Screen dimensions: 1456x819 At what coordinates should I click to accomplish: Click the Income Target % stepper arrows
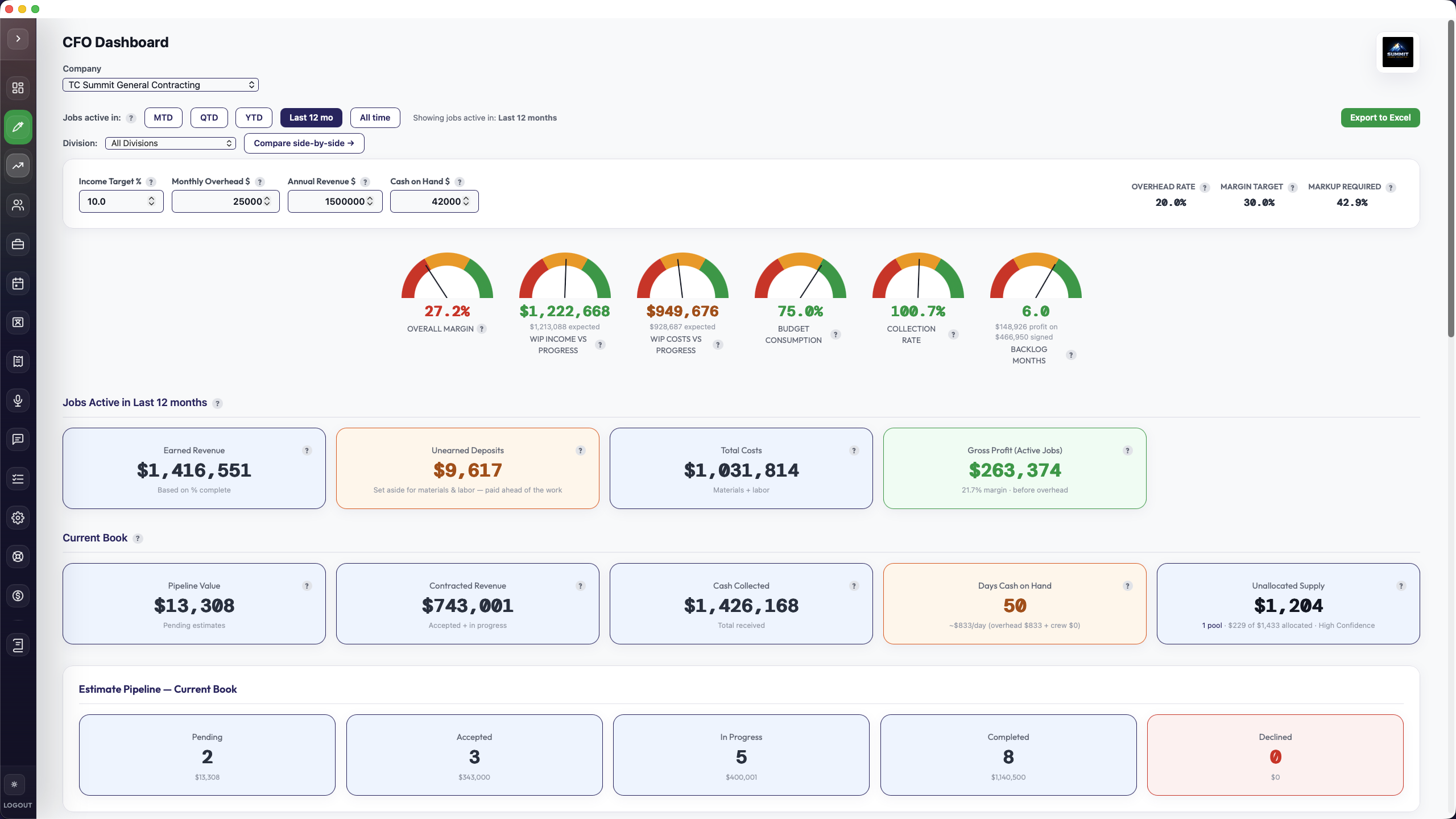coord(151,201)
